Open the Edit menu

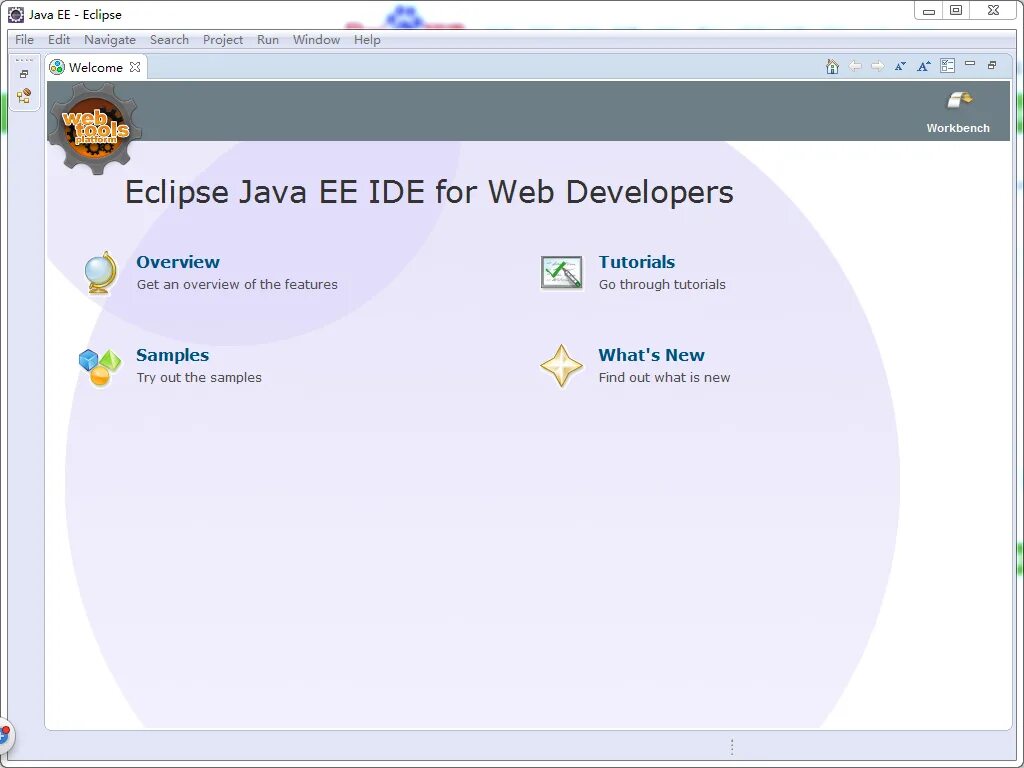coord(59,40)
